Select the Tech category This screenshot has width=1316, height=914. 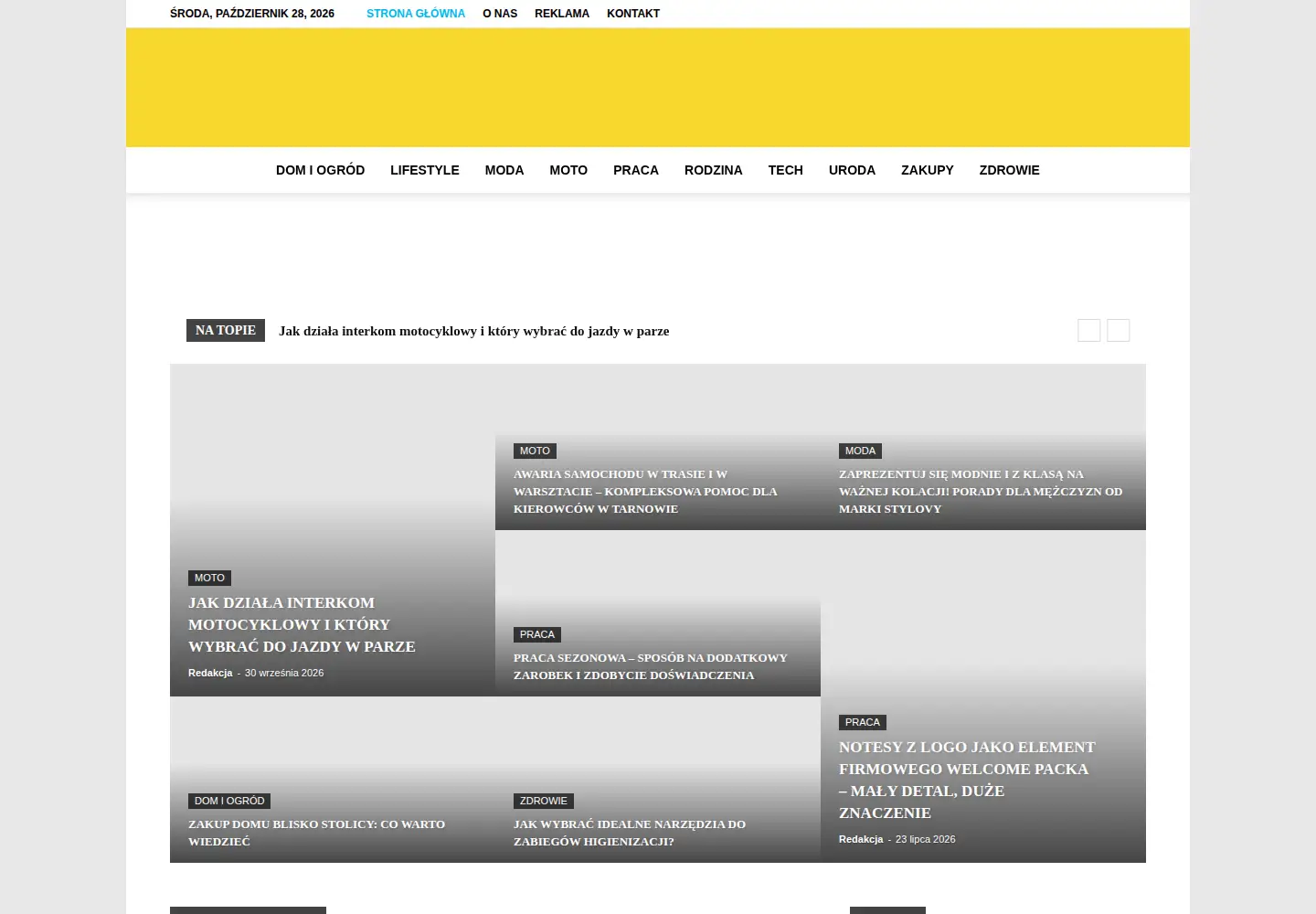click(786, 170)
